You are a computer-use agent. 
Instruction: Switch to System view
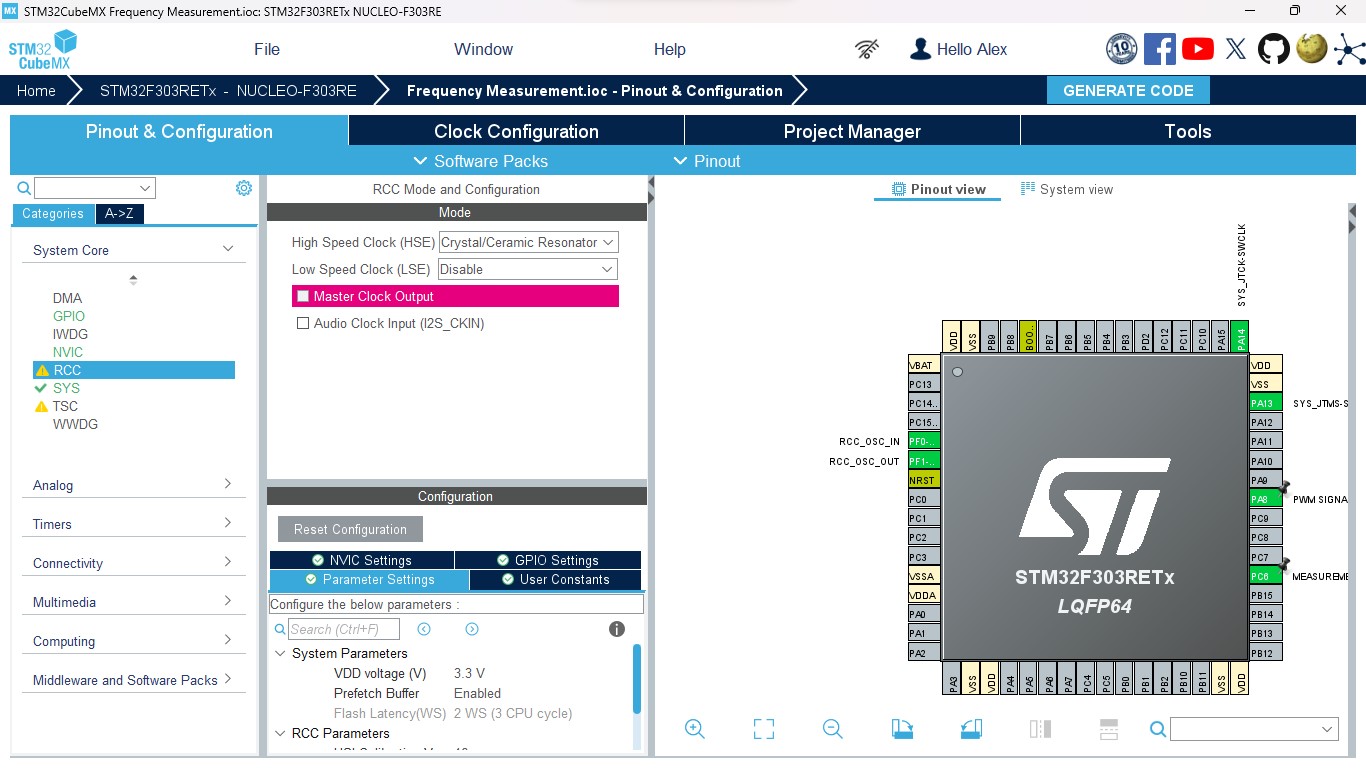click(1066, 189)
